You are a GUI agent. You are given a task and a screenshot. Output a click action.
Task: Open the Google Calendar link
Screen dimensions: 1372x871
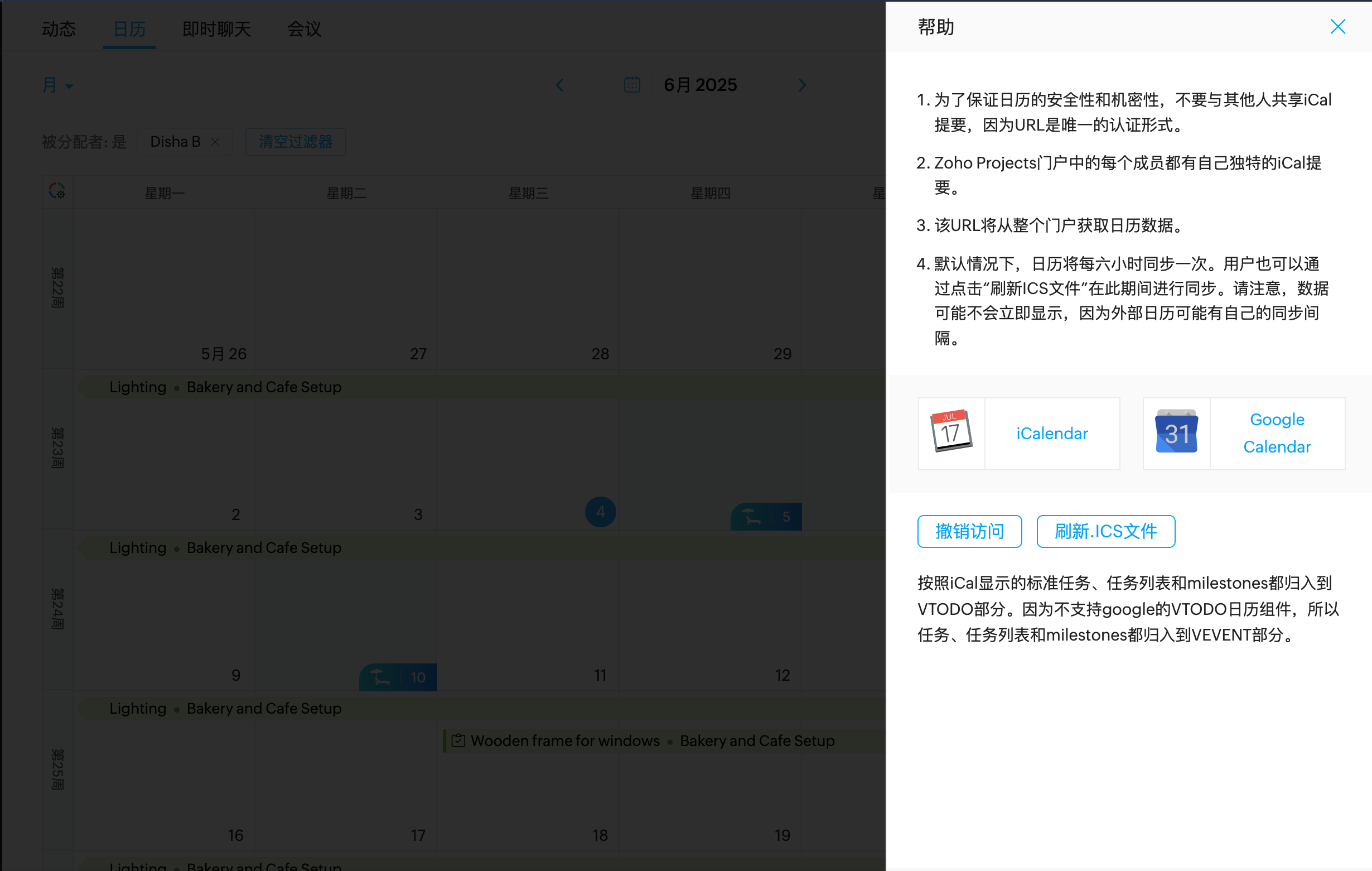click(x=1276, y=432)
